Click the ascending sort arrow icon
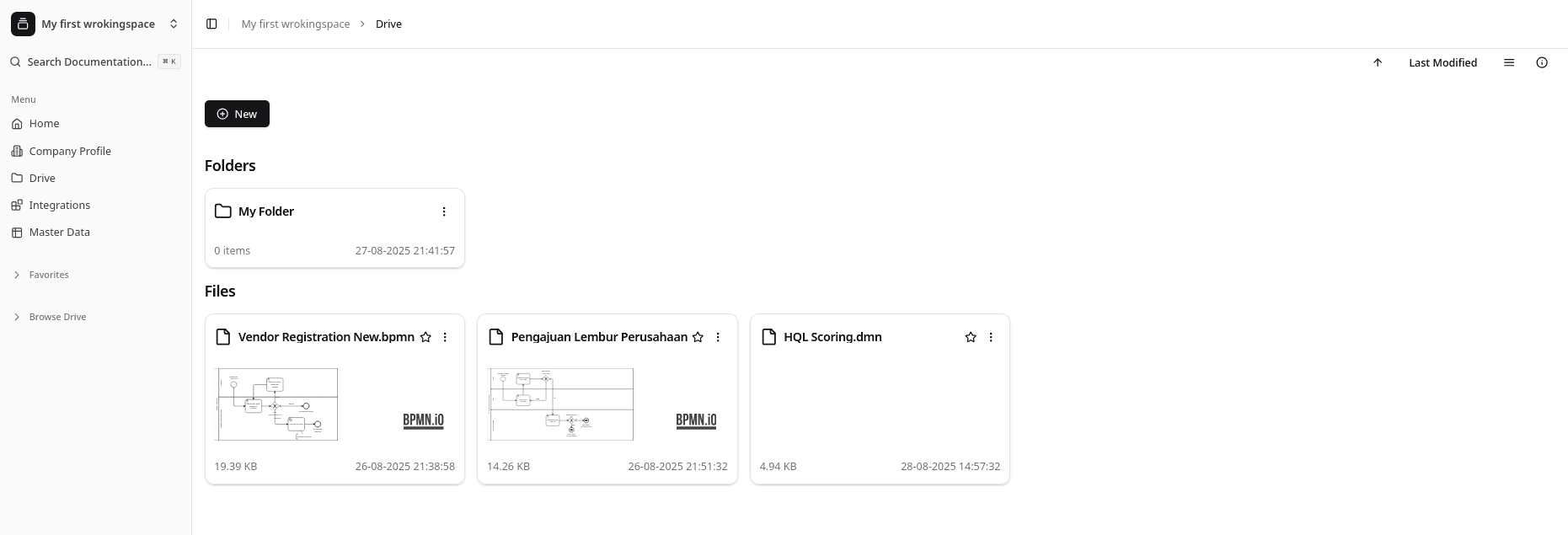Screen dimensions: 1568x535 point(1378,62)
